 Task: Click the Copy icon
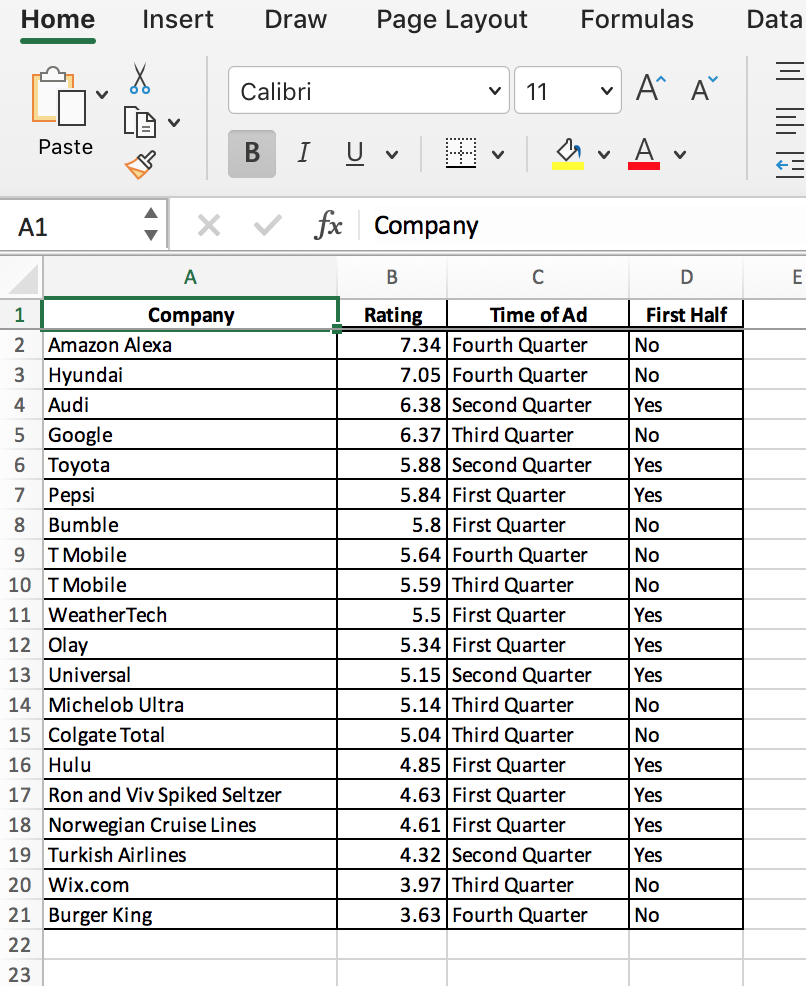(140, 123)
